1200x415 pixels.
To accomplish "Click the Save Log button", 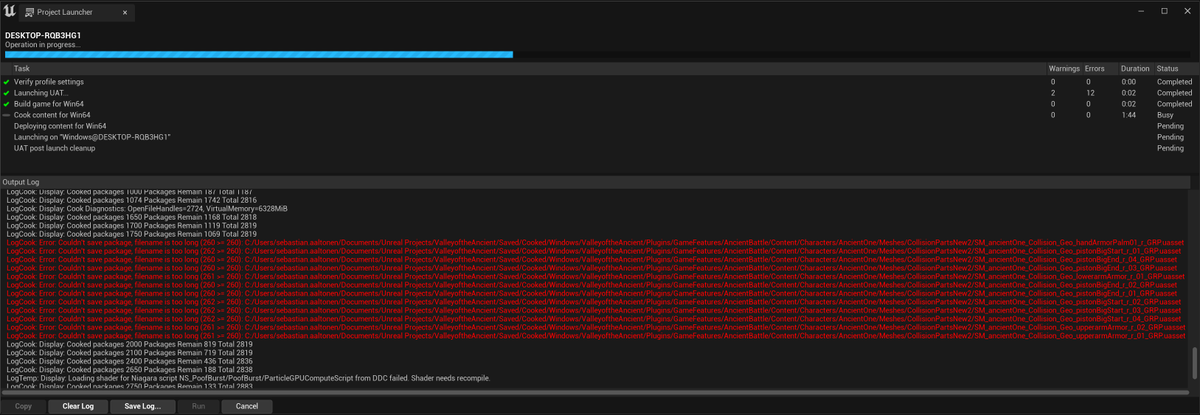I will (142, 406).
